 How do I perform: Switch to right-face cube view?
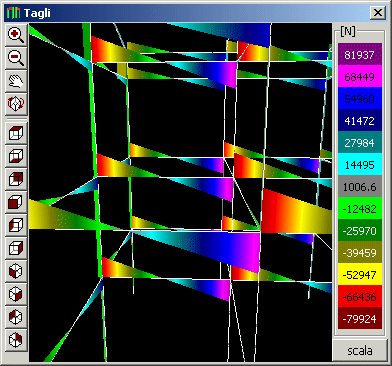tap(16, 248)
